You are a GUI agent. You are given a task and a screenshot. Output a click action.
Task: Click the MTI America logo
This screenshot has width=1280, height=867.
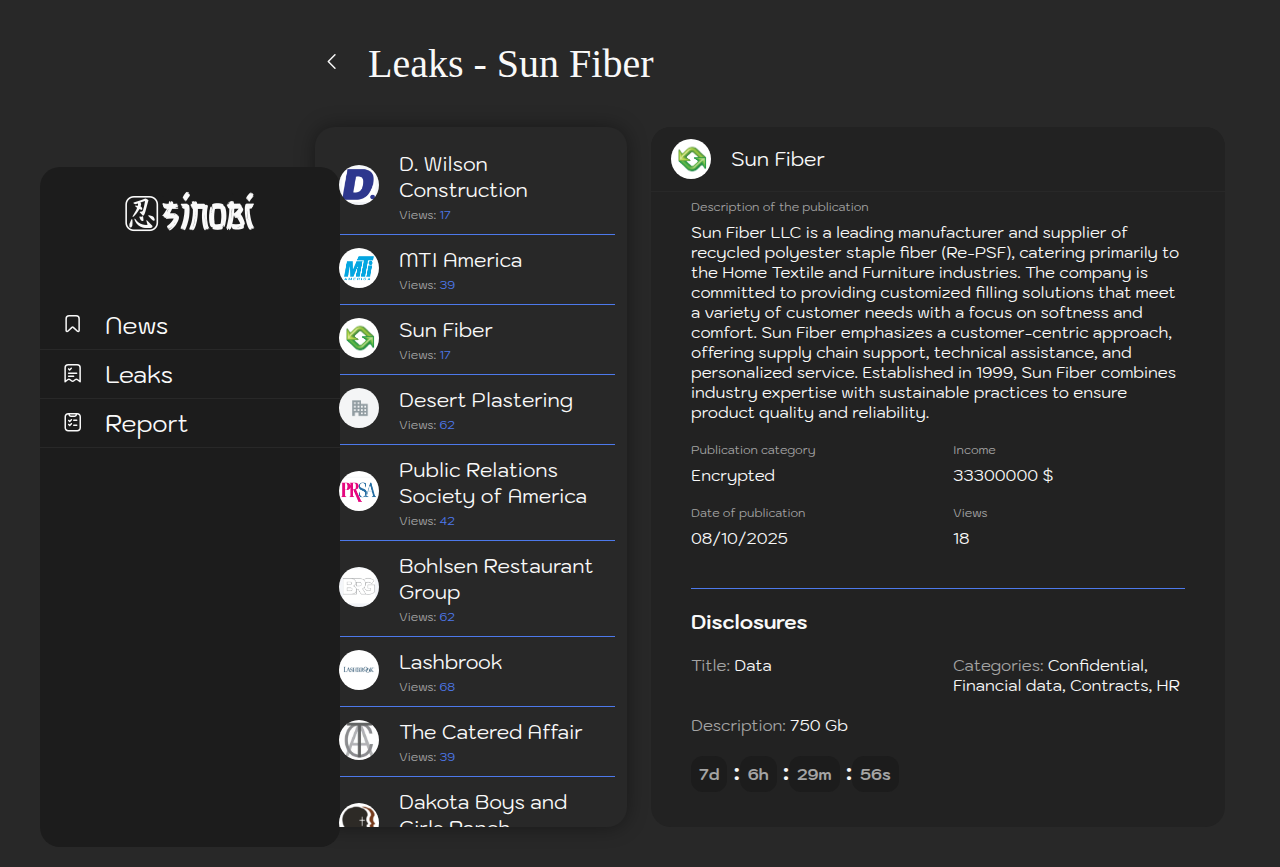tap(359, 268)
